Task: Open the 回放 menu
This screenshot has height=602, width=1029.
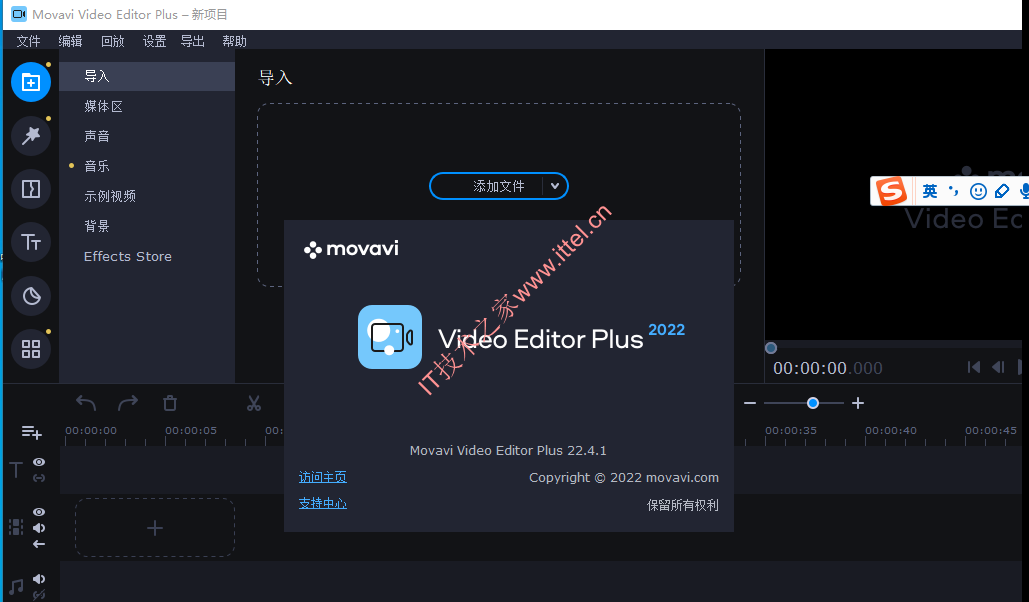Action: (112, 41)
